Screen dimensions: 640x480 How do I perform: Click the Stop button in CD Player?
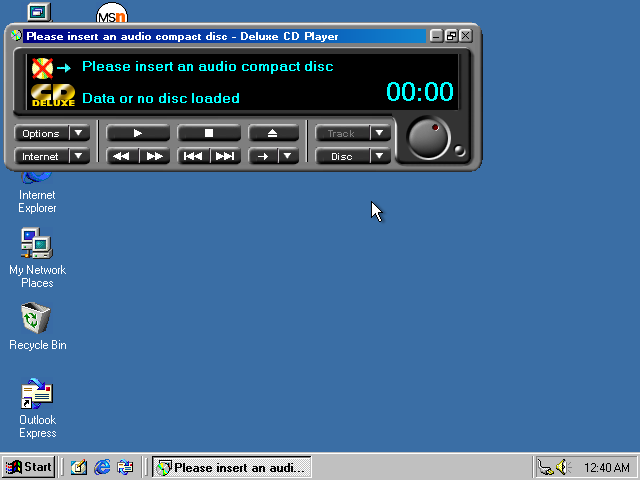click(x=209, y=133)
